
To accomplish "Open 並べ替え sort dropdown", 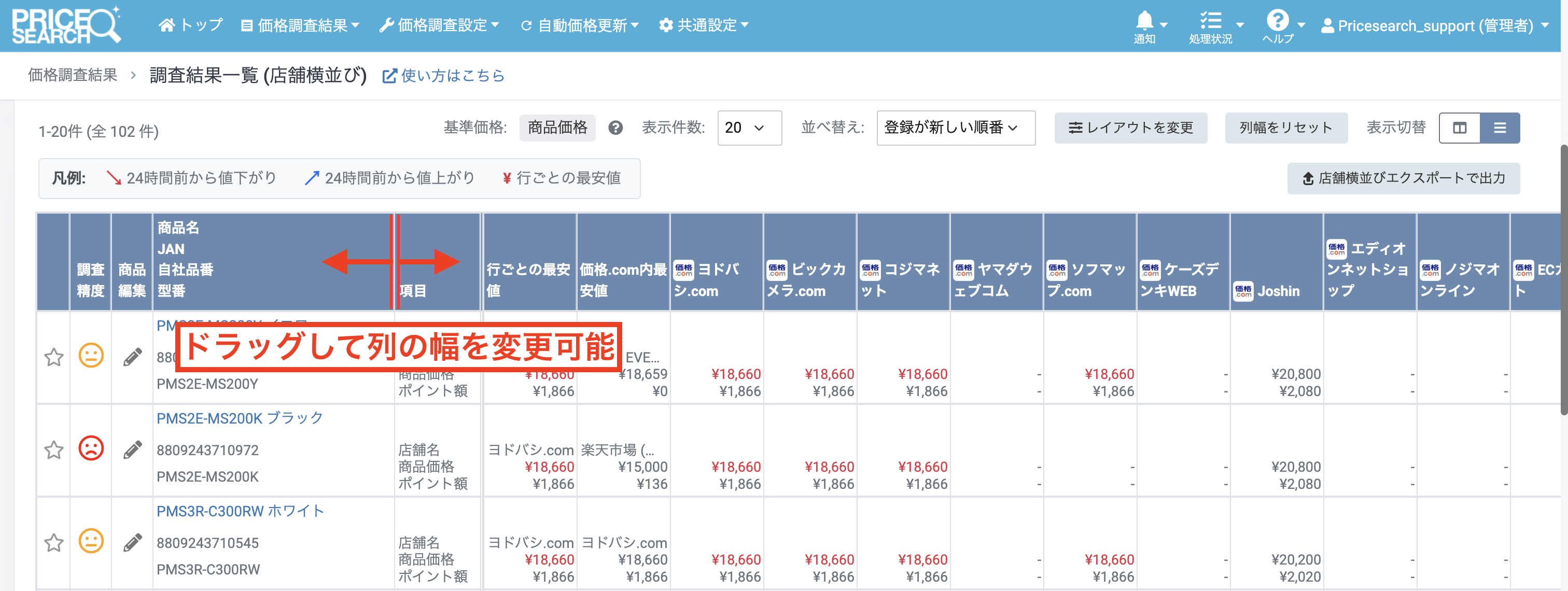I will (x=956, y=128).
